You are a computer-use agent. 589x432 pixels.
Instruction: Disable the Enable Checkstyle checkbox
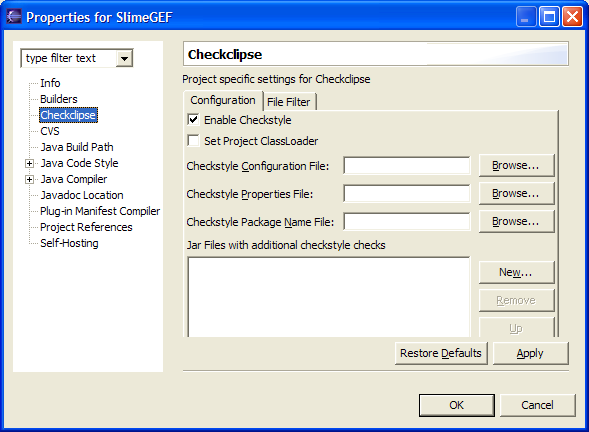tap(193, 120)
